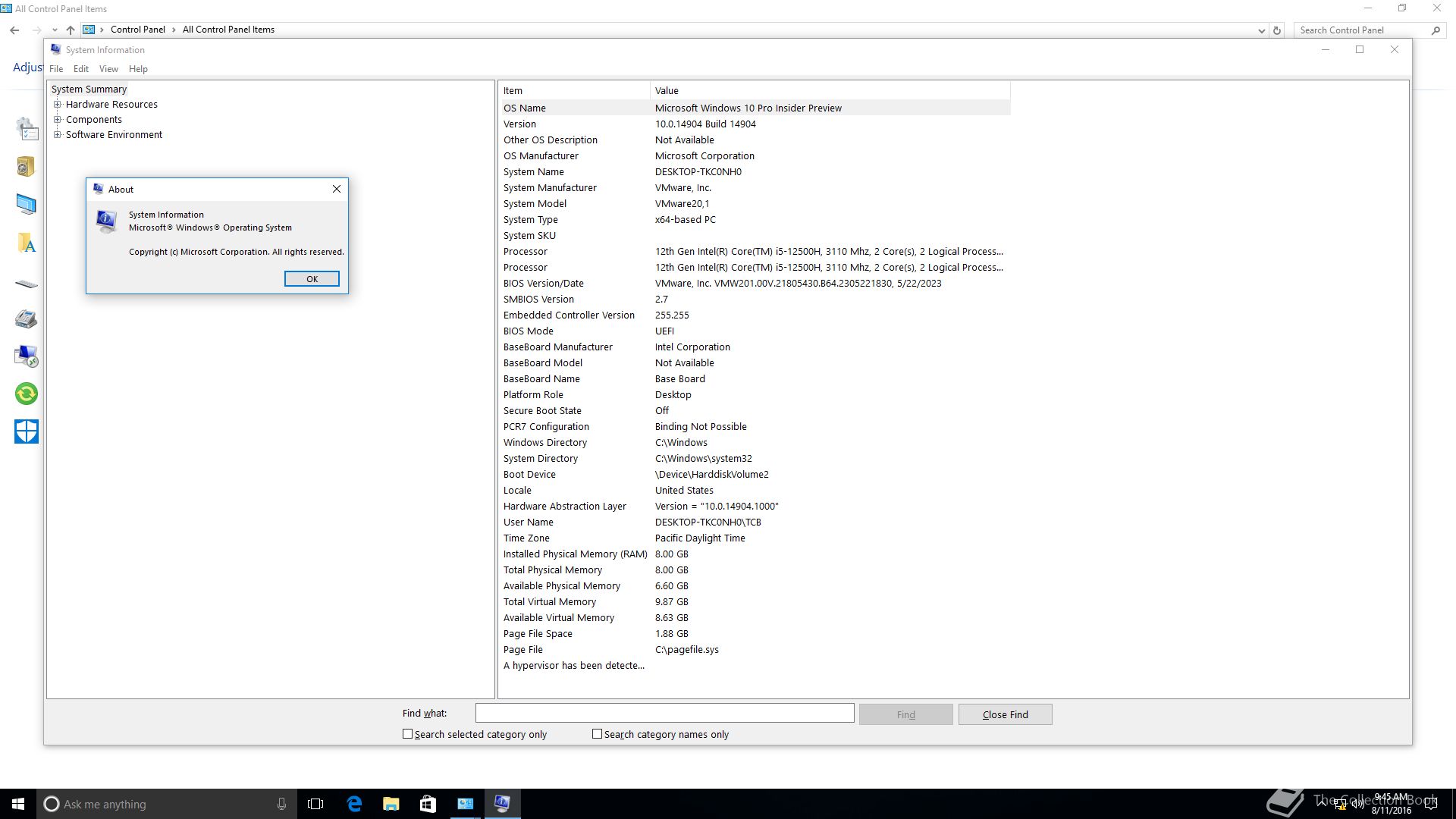
Task: Open the recent locations dropdown arrow
Action: 55,30
